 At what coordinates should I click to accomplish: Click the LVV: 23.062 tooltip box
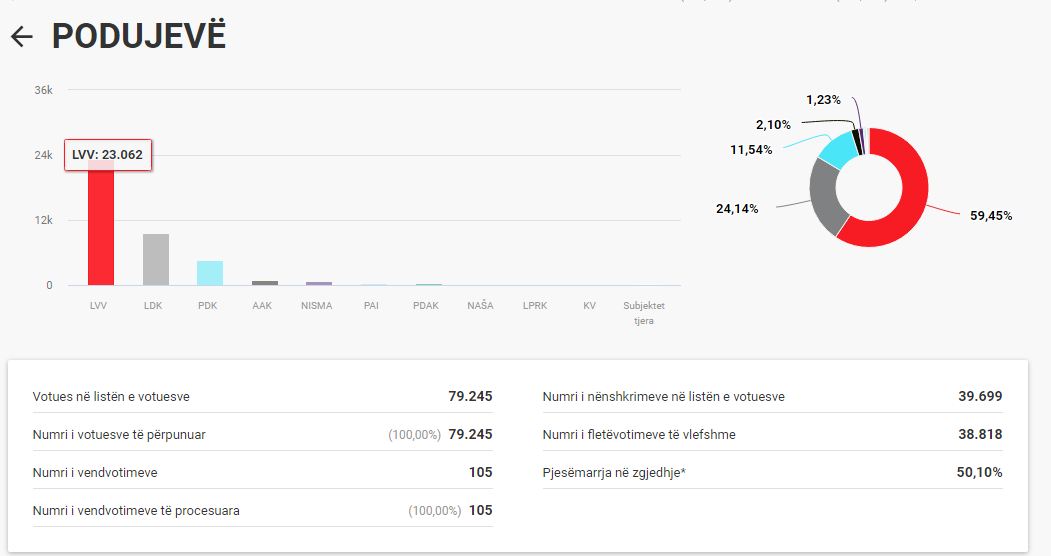coord(108,155)
